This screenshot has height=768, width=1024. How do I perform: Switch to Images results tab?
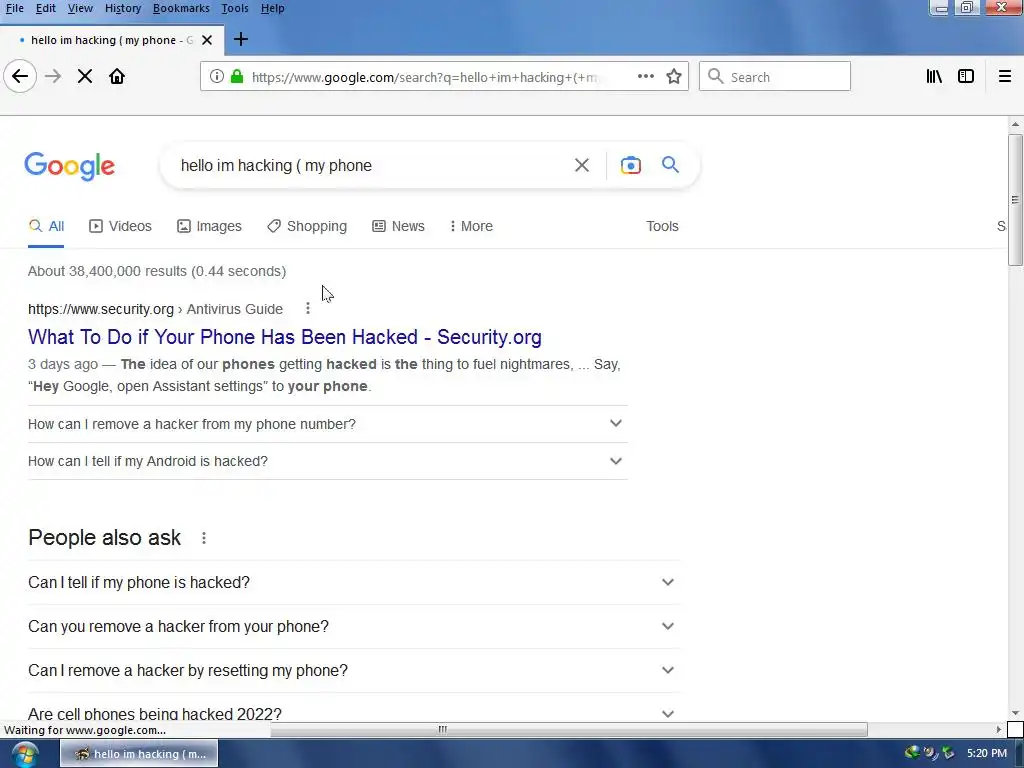click(x=209, y=226)
